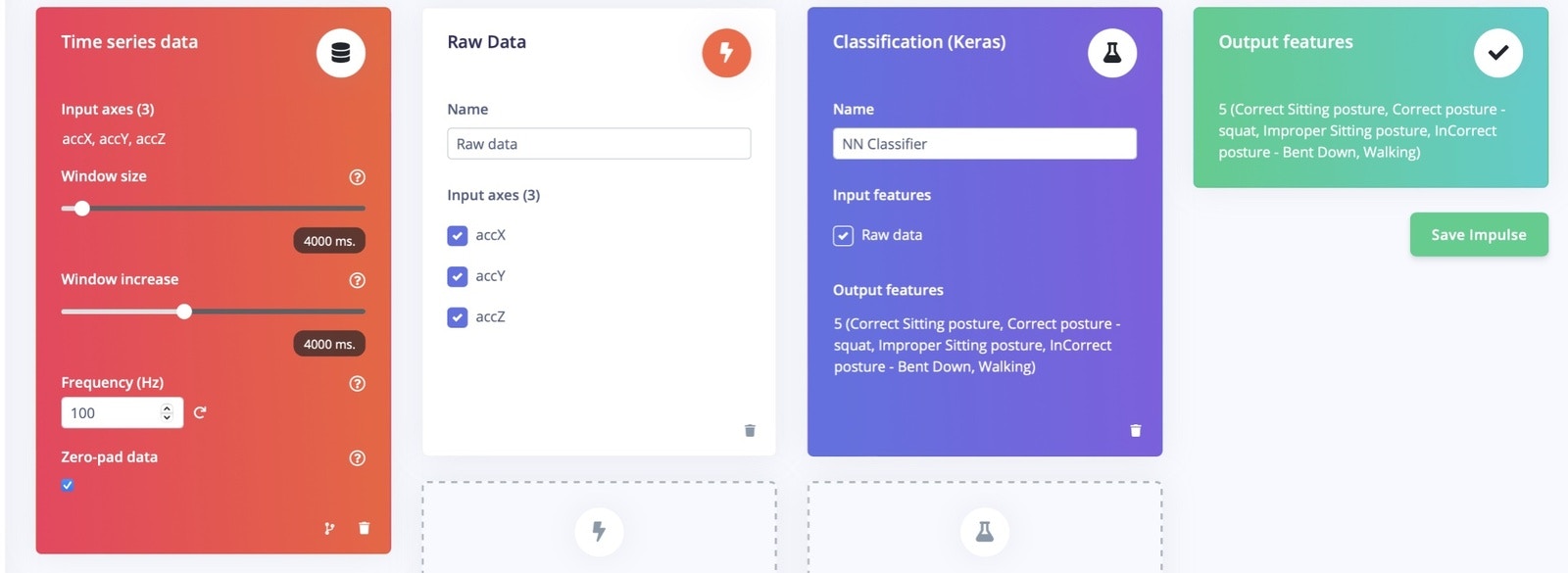1568x573 pixels.
Task: Click the Window increase slider handle
Action: tap(184, 311)
